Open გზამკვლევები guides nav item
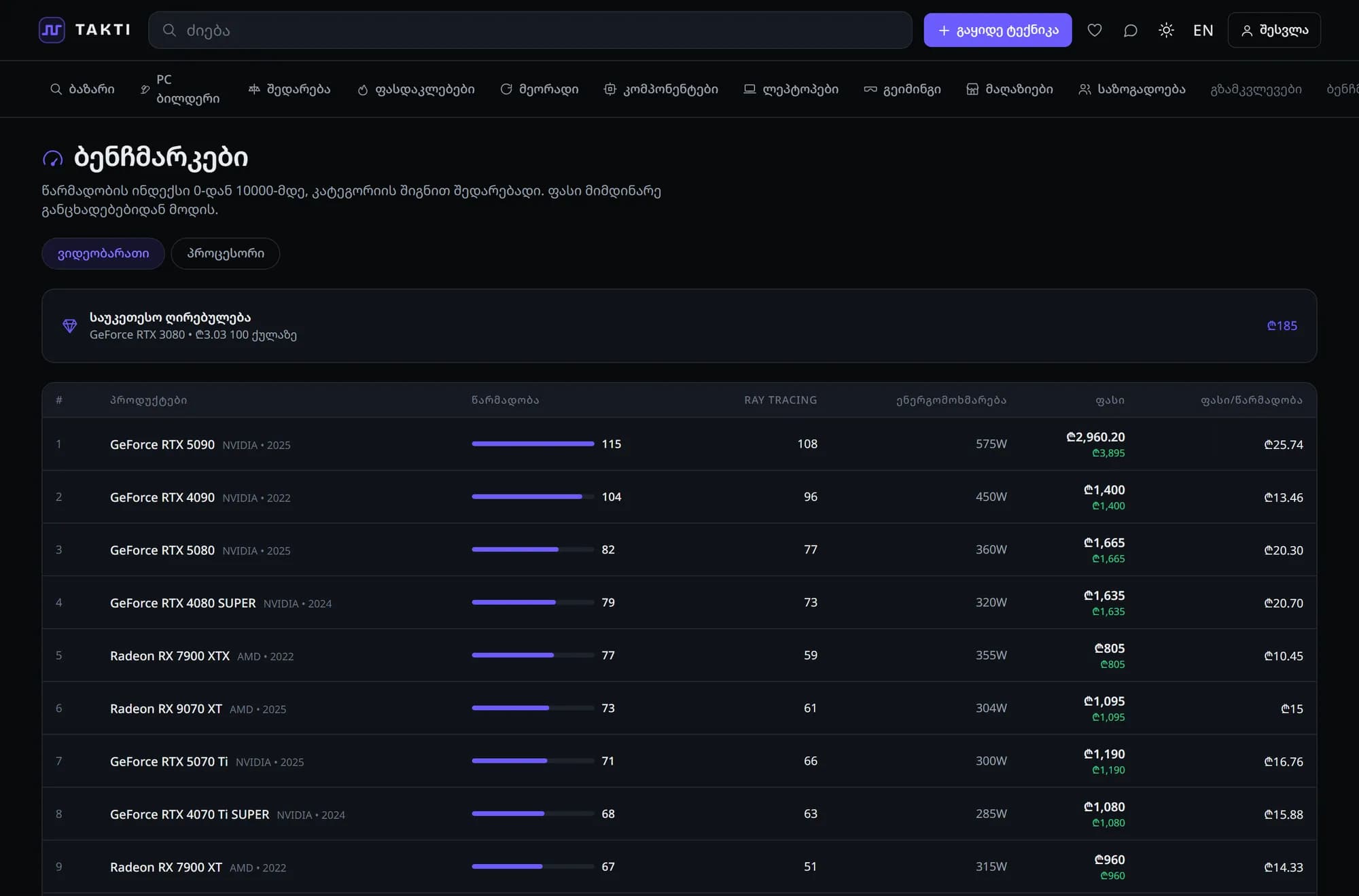The image size is (1359, 896). pyautogui.click(x=1256, y=89)
